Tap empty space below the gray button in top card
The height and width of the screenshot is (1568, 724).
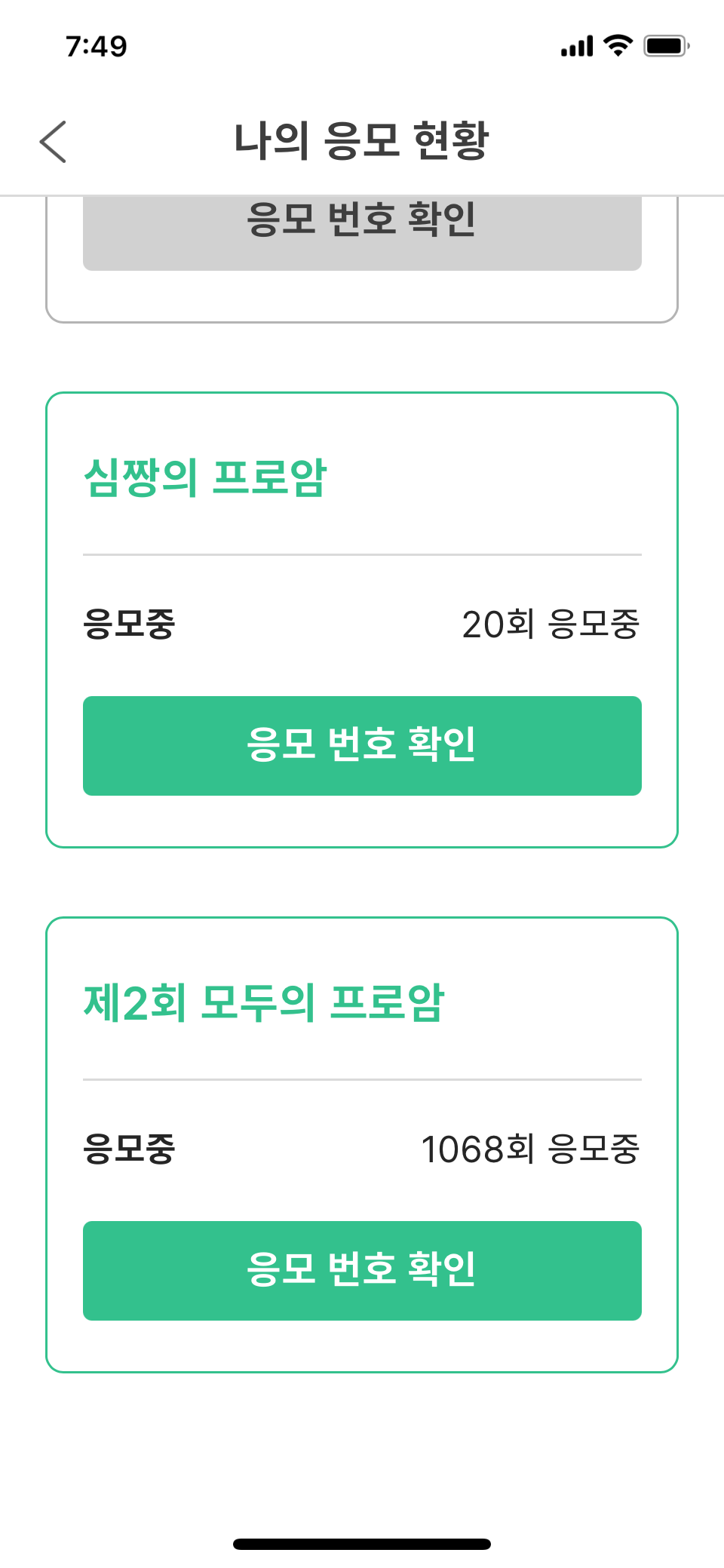coord(362,296)
